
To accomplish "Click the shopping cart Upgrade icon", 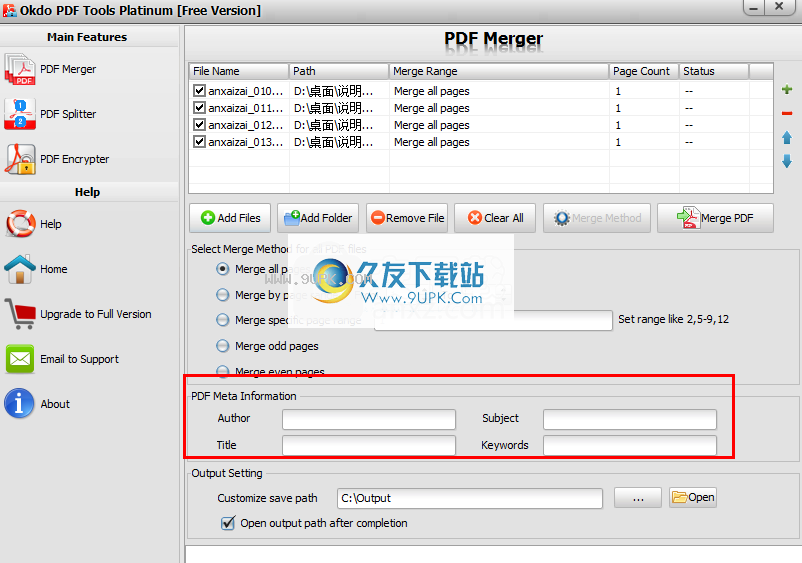I will [x=20, y=313].
